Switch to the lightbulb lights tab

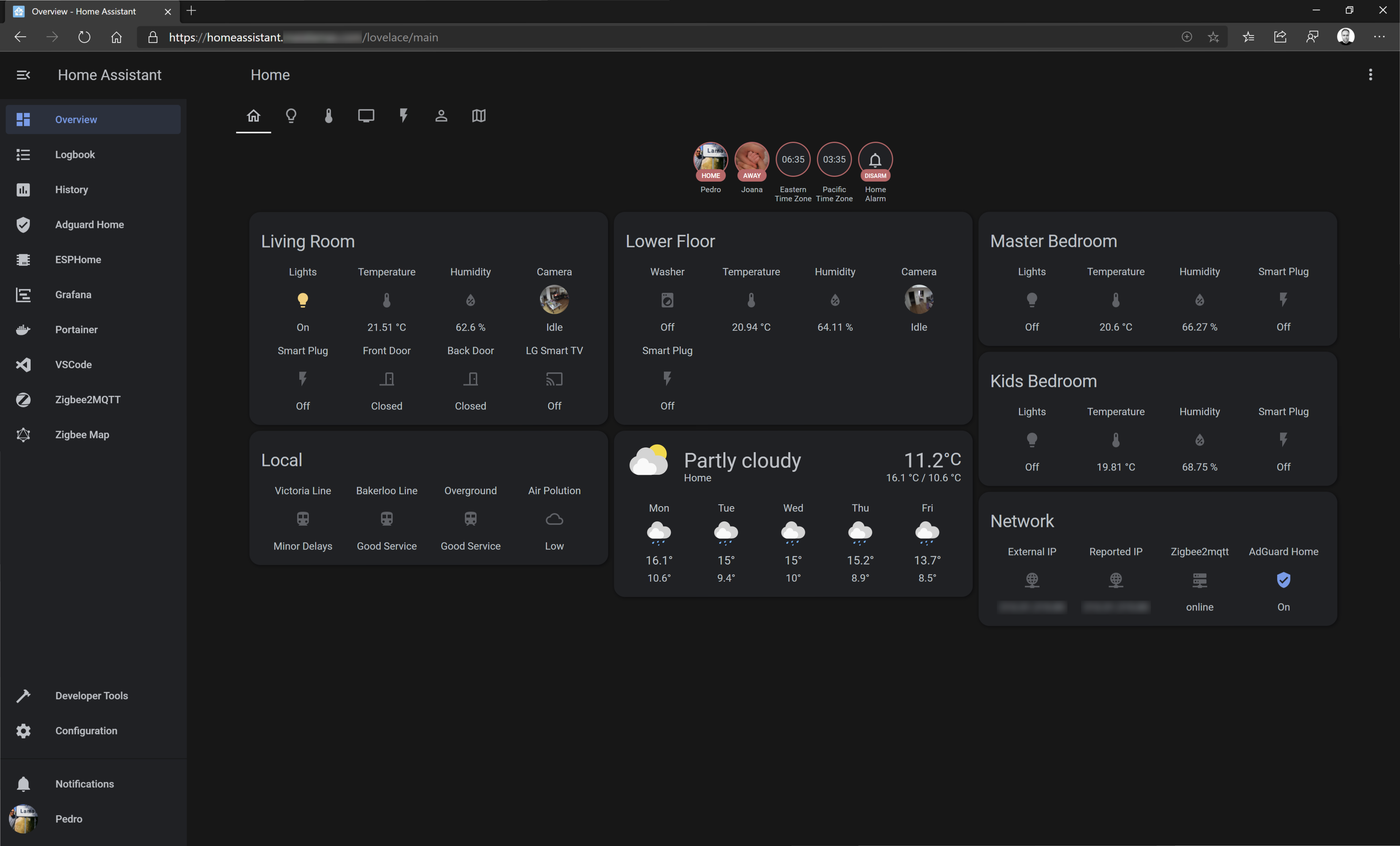tap(291, 116)
